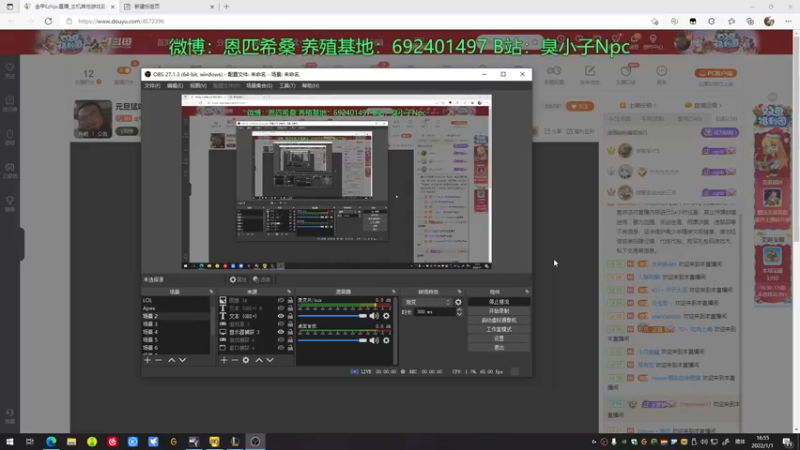800x450 pixels.
Task: Add a new source with plus icon
Action: click(223, 360)
